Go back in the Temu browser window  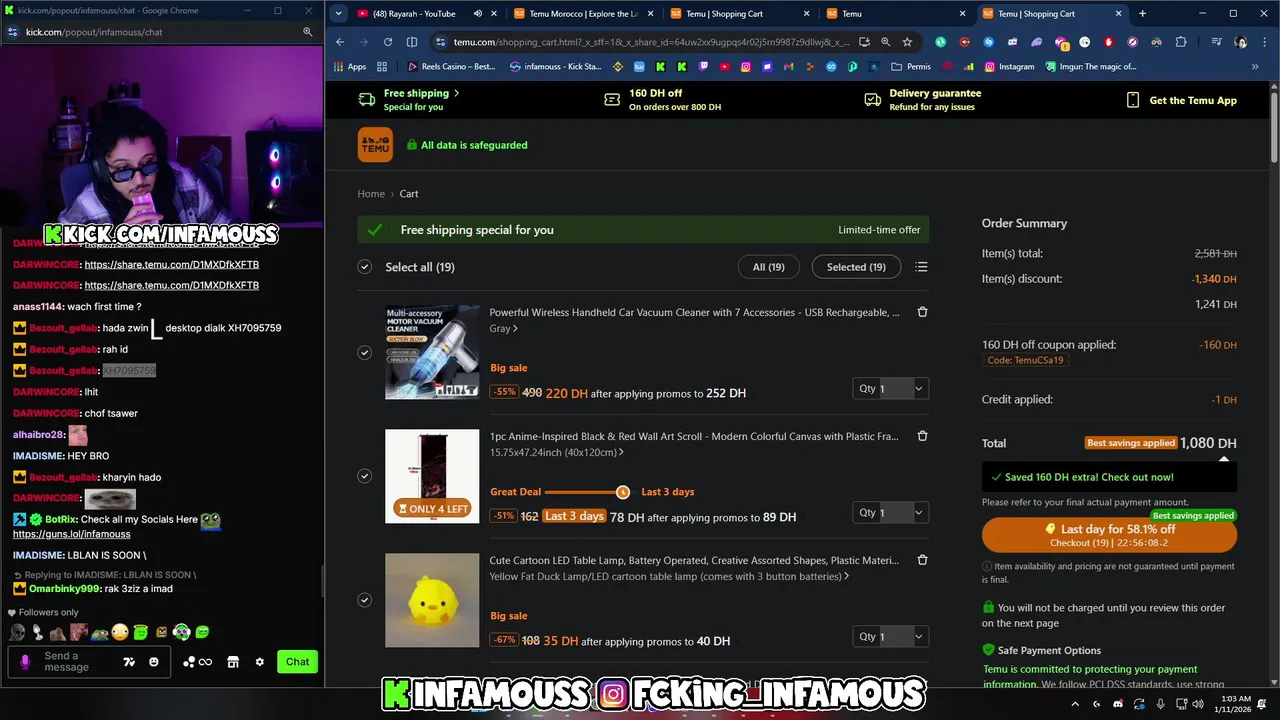pyautogui.click(x=340, y=42)
